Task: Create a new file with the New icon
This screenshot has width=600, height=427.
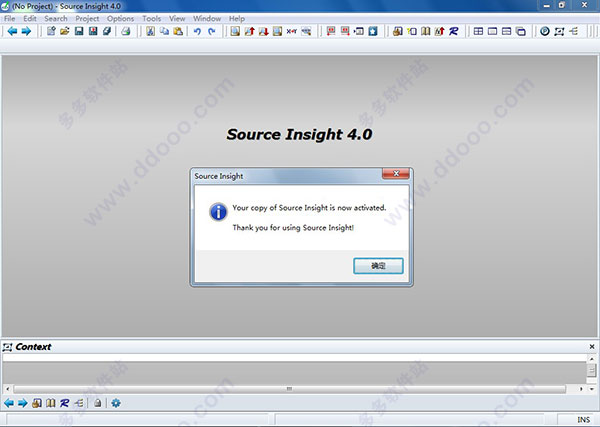Action: pyautogui.click(x=51, y=31)
